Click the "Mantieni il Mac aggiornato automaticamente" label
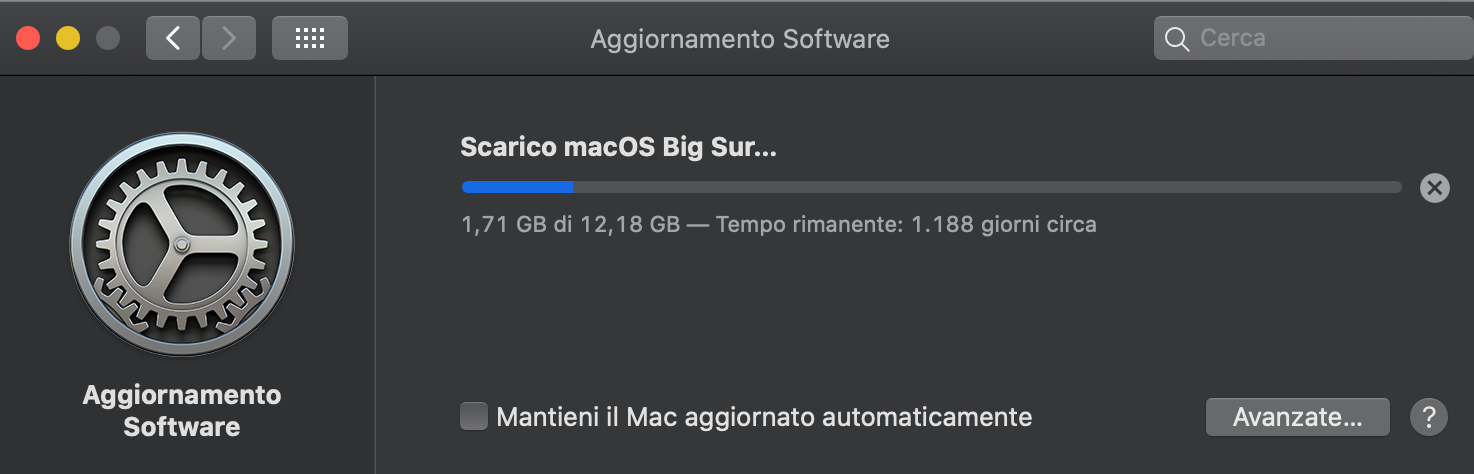This screenshot has width=1474, height=474. [x=764, y=416]
